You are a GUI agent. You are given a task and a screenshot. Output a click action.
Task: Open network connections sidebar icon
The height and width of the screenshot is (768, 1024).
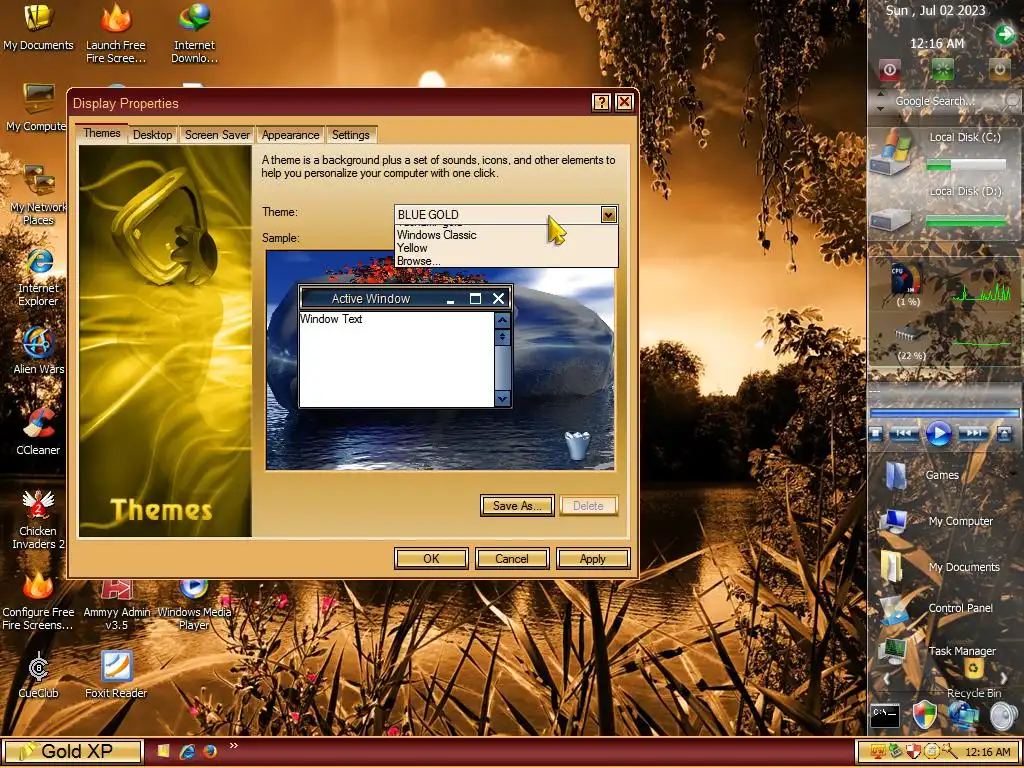pos(964,716)
